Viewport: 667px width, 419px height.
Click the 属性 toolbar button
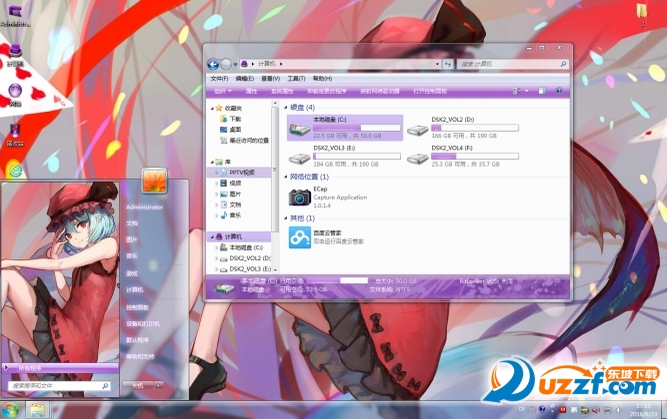251,91
